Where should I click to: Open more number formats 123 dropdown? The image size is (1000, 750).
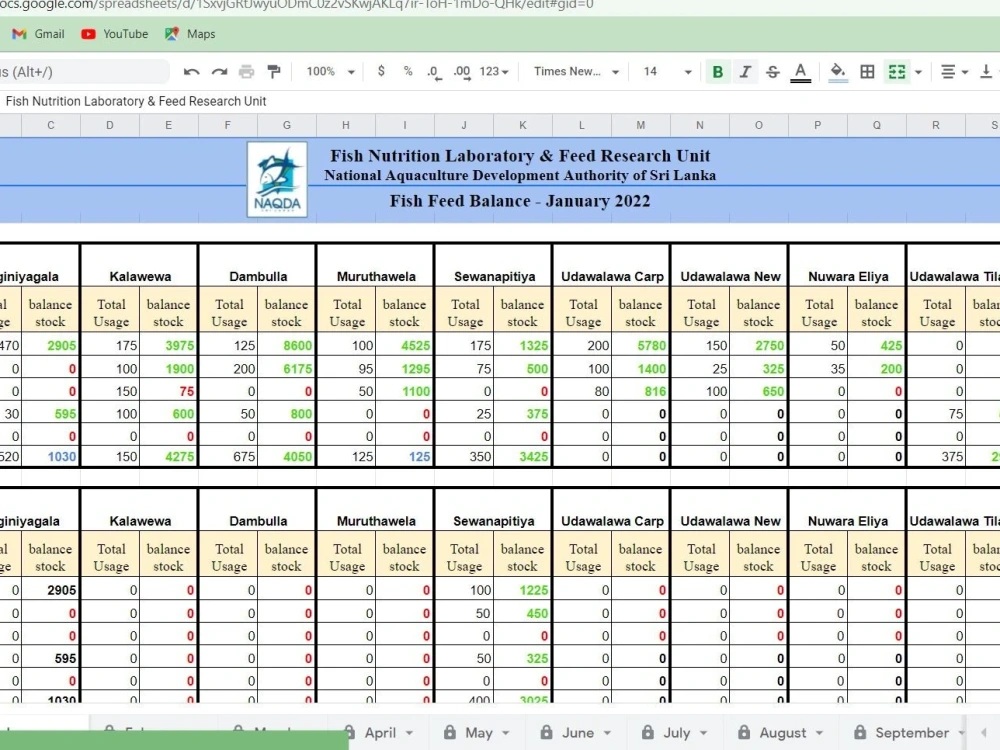[494, 71]
